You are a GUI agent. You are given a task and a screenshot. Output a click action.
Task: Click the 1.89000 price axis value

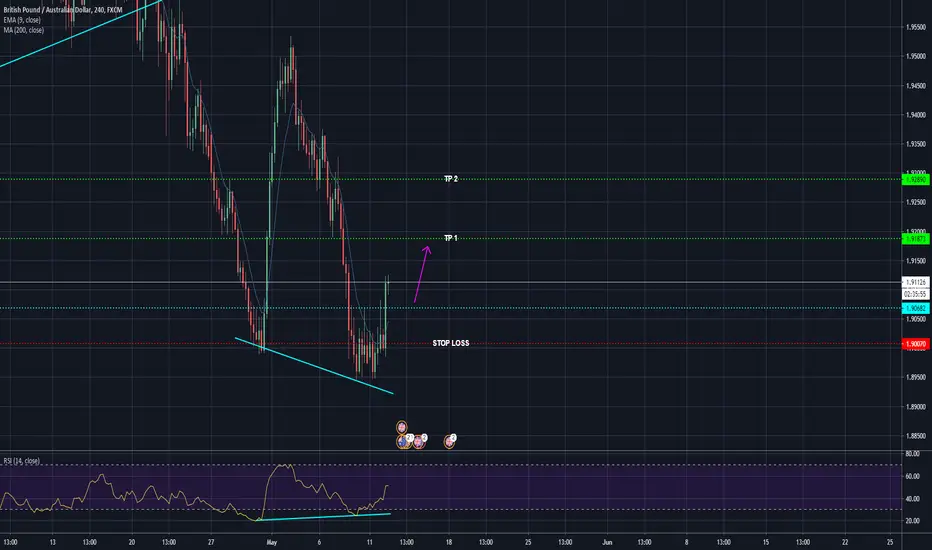pos(916,407)
